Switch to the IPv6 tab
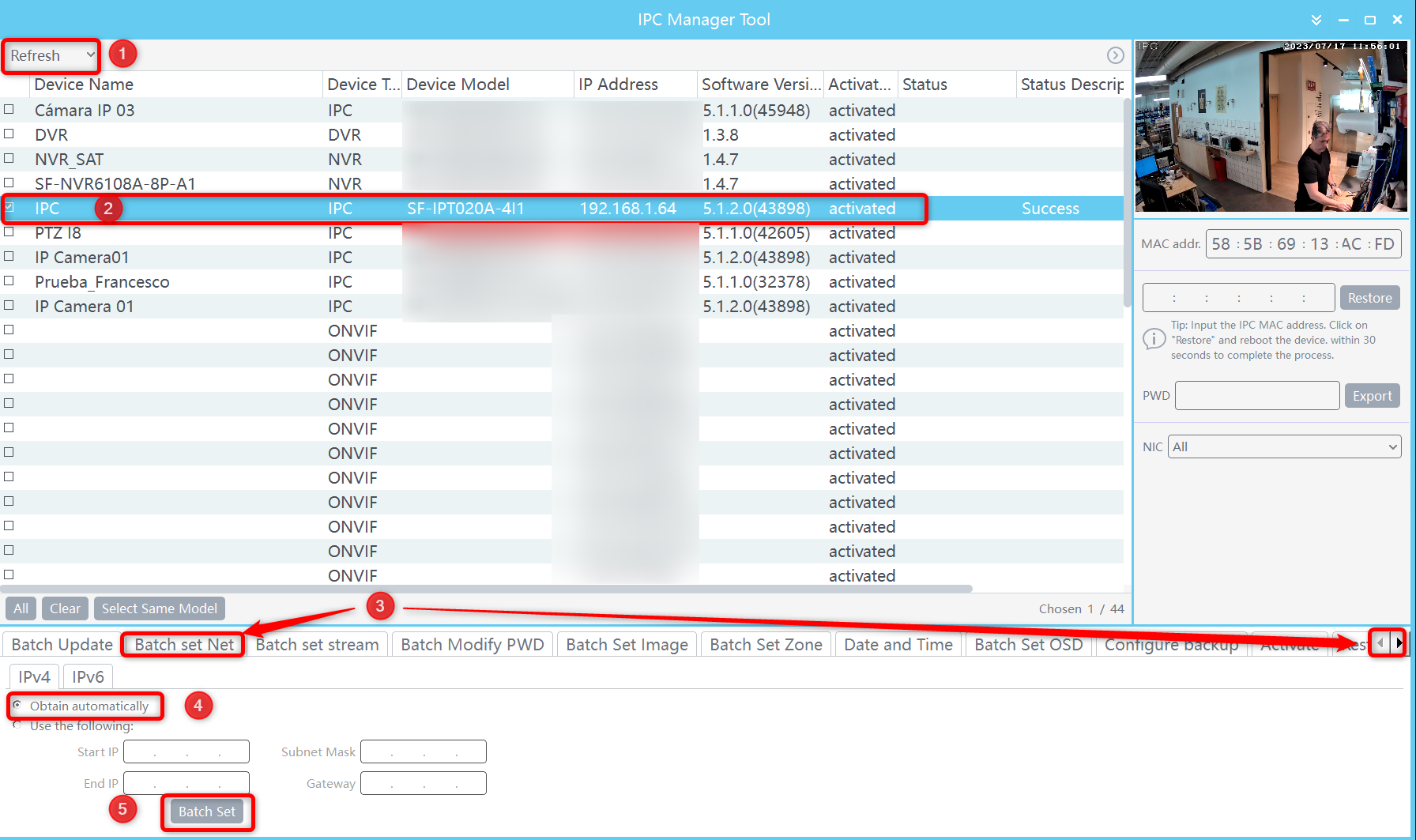This screenshot has height=840, width=1416. click(x=87, y=676)
